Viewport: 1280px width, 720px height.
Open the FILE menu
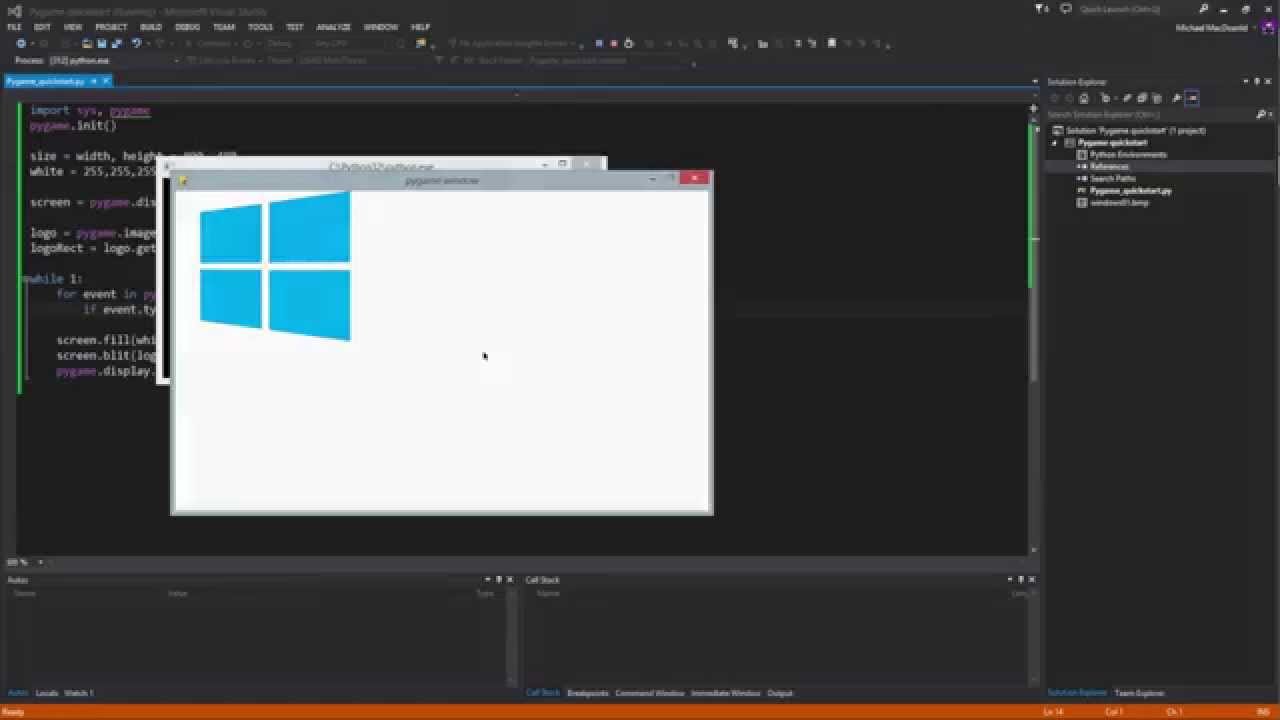tap(14, 27)
